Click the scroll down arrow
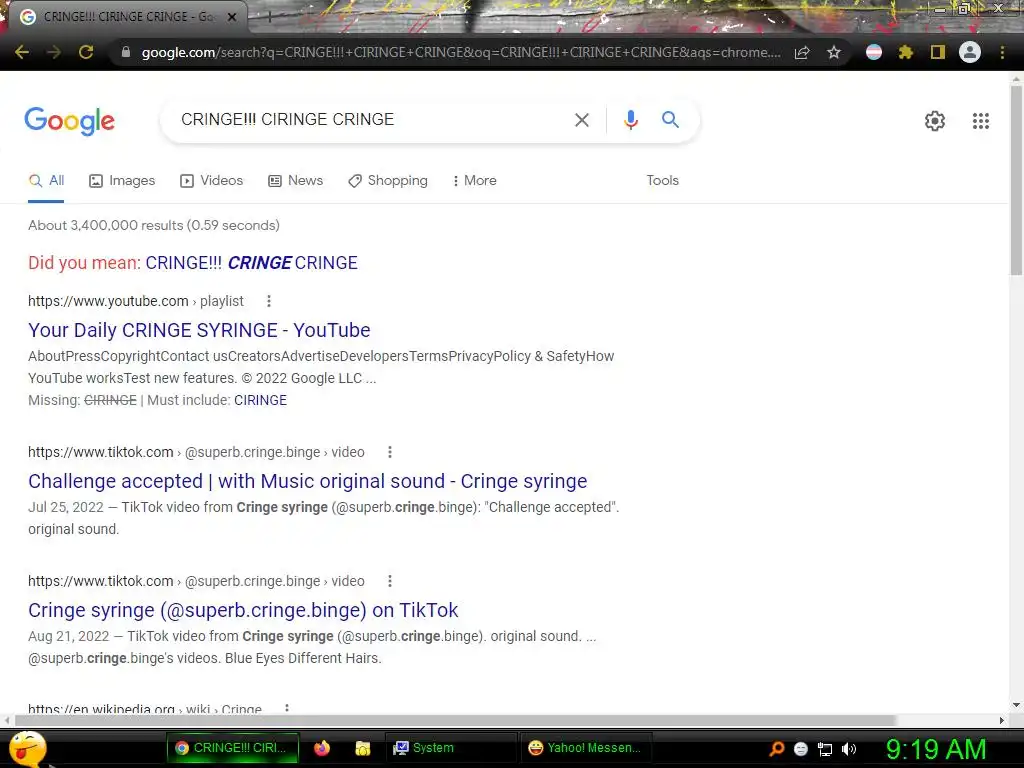The height and width of the screenshot is (768, 1024). coord(1016,705)
